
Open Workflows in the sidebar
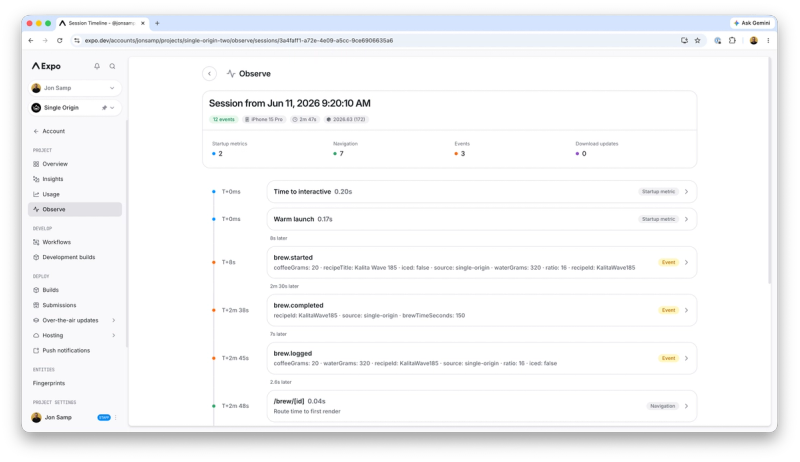click(x=74, y=242)
